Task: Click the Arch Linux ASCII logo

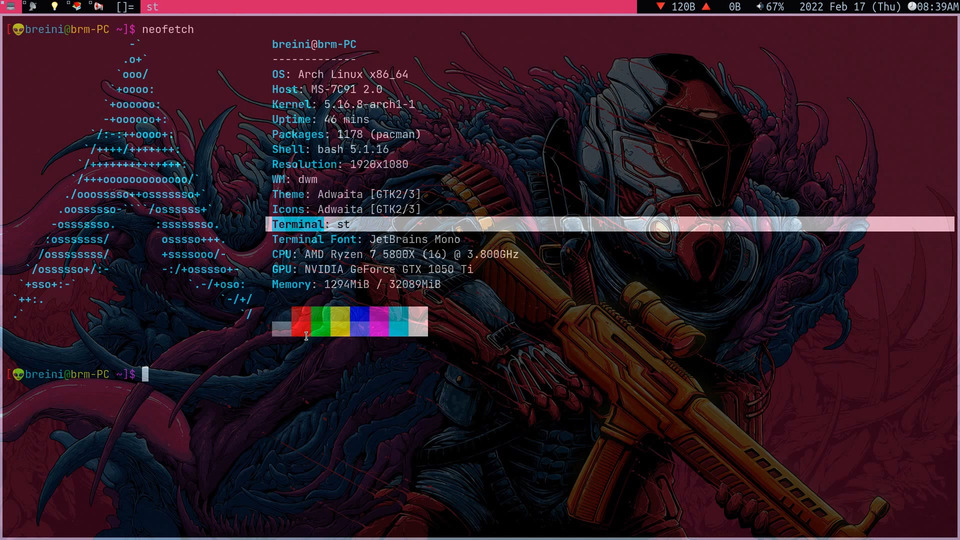Action: click(133, 180)
